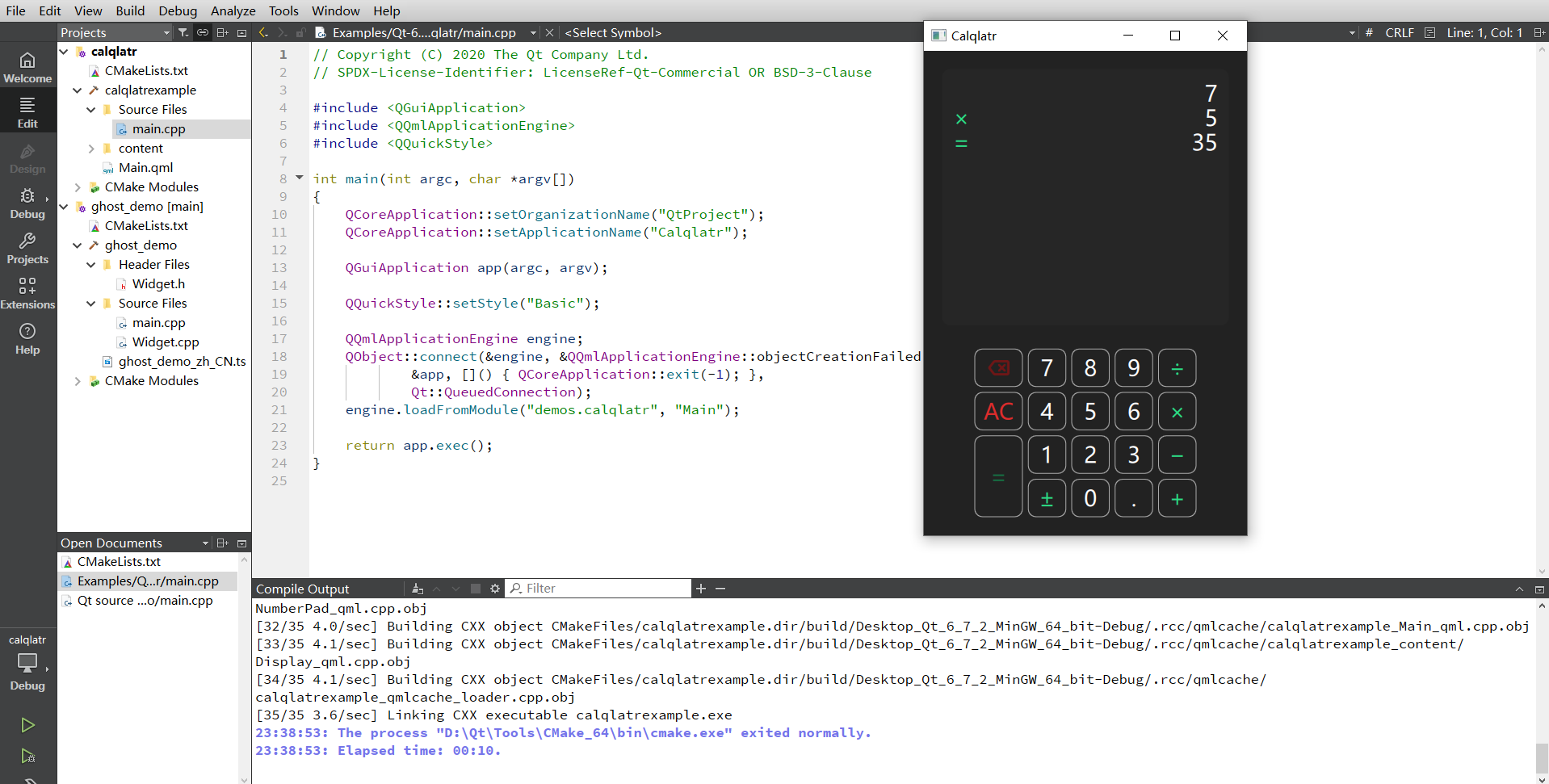Click the divide key in Calqlatr
The height and width of the screenshot is (784, 1549).
1177,368
